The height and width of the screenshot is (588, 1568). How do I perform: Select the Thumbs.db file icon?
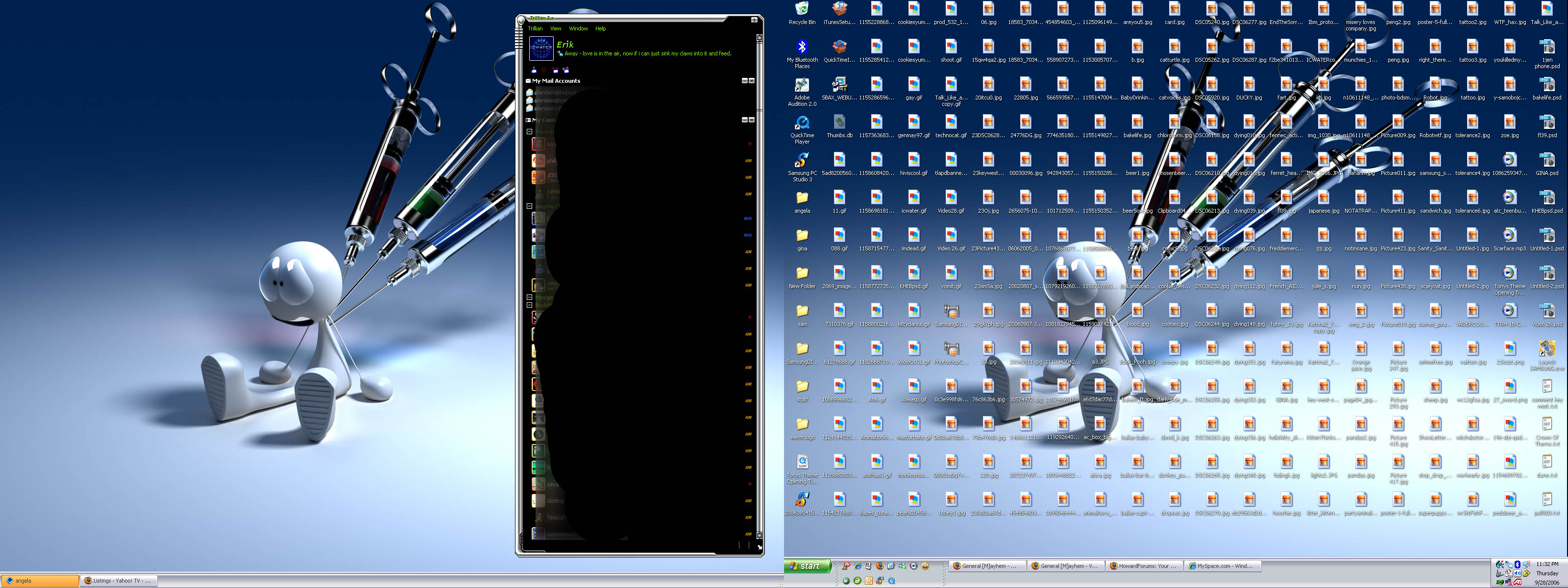click(x=839, y=126)
